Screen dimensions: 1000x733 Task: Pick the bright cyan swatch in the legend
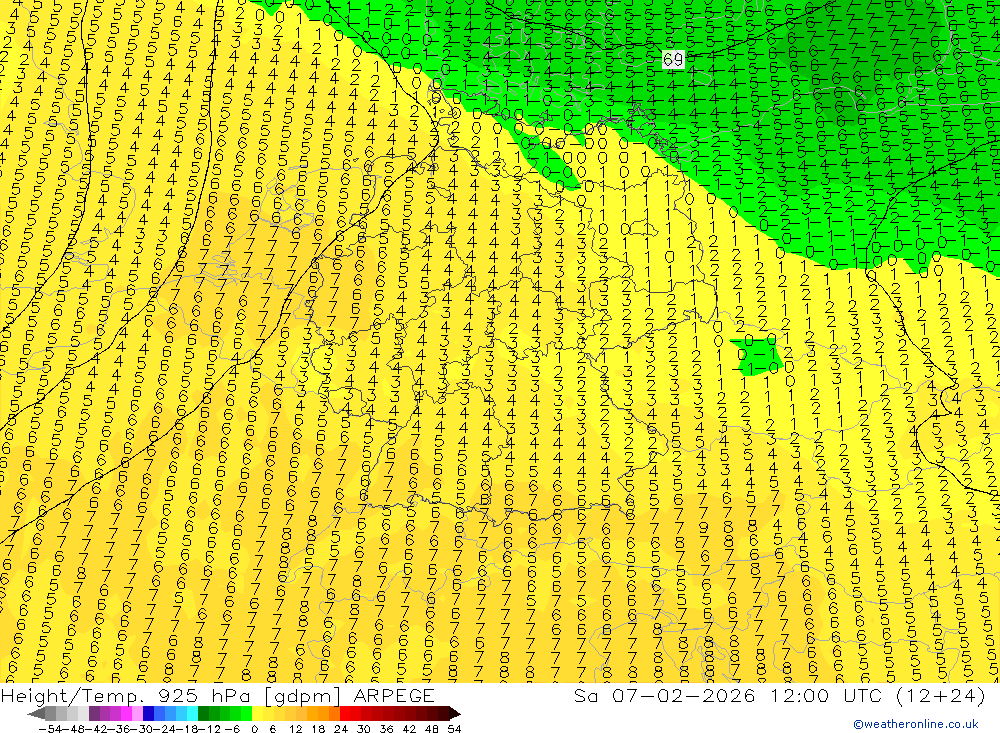192,714
